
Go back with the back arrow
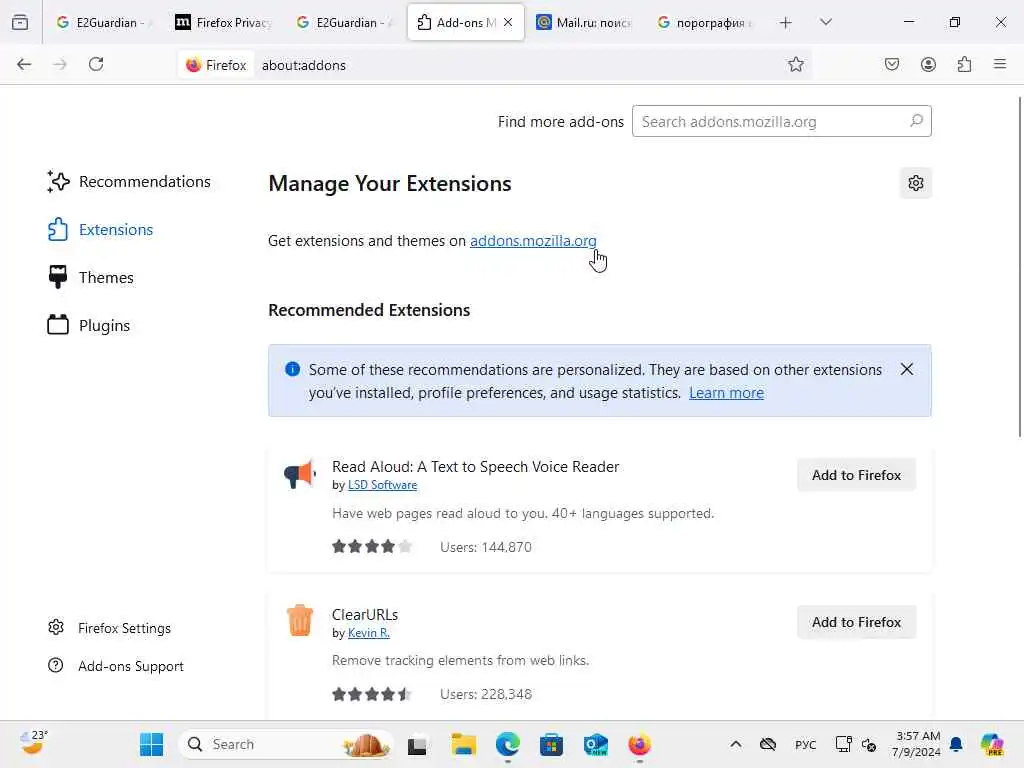24,64
